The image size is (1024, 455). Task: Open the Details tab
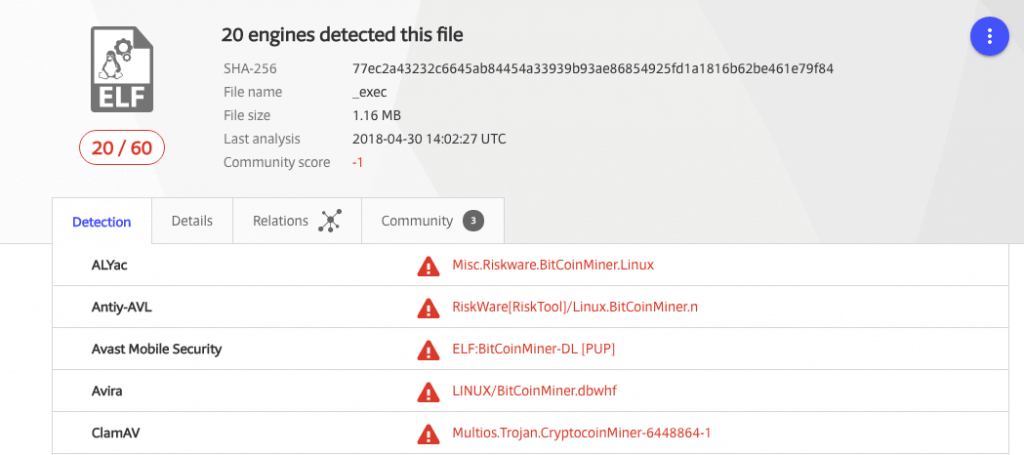click(192, 221)
